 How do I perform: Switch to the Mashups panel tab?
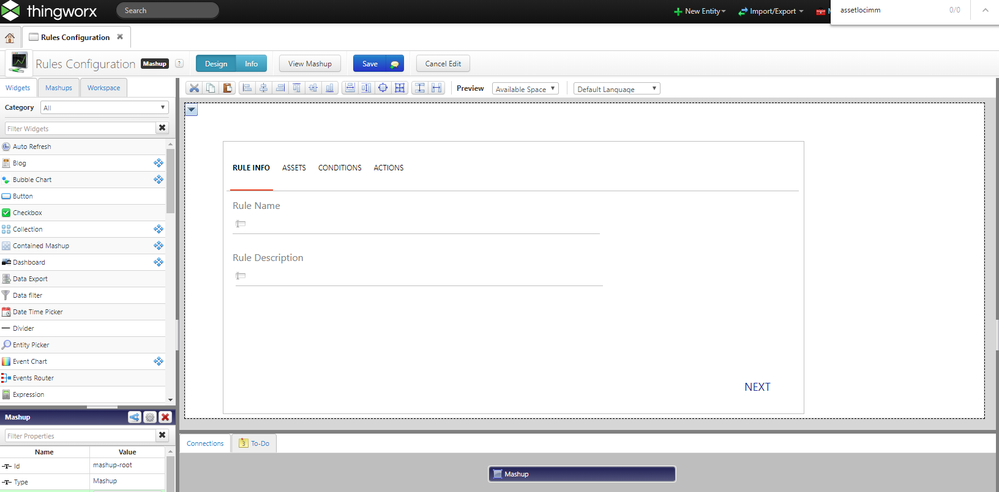point(59,88)
